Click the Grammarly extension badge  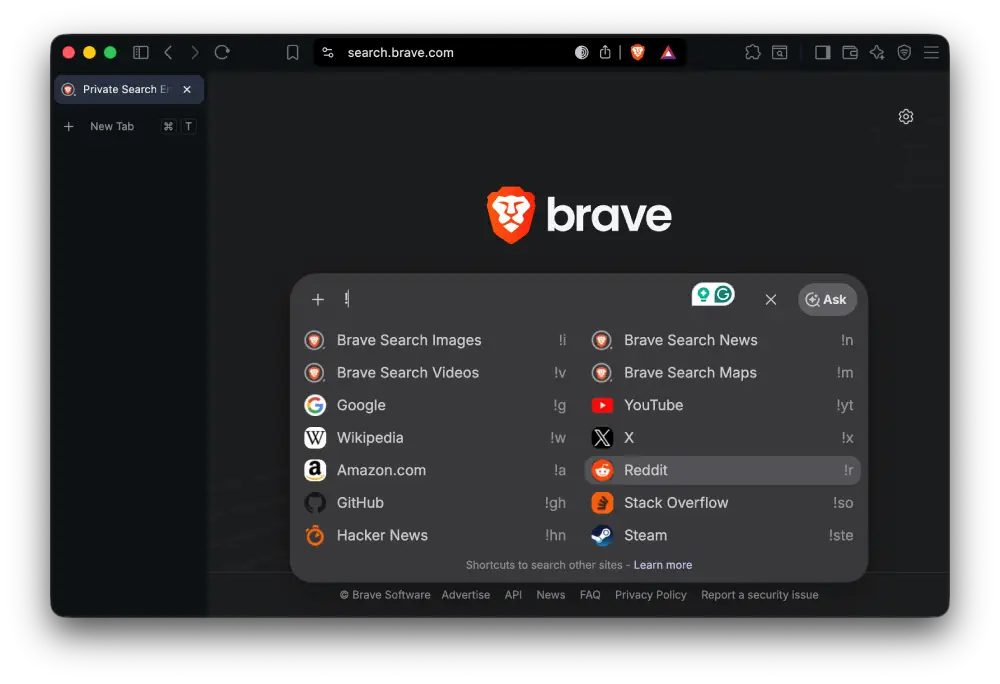click(713, 295)
